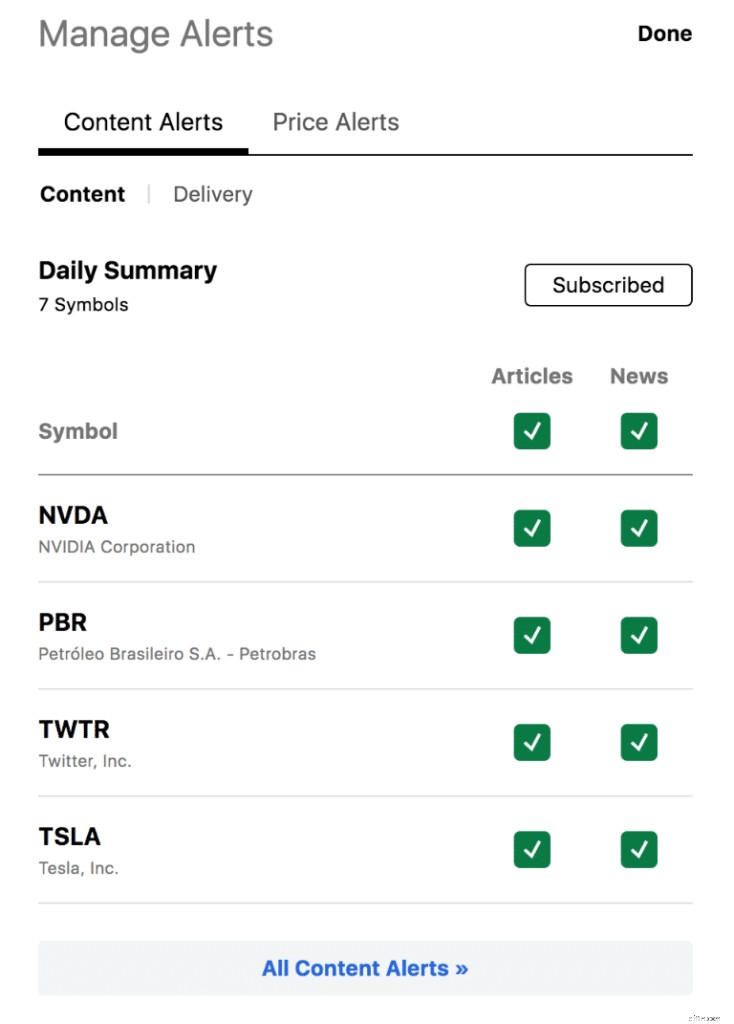Toggle News checkbox for PBR
Image resolution: width=734 pixels, height=1024 pixels.
[639, 635]
